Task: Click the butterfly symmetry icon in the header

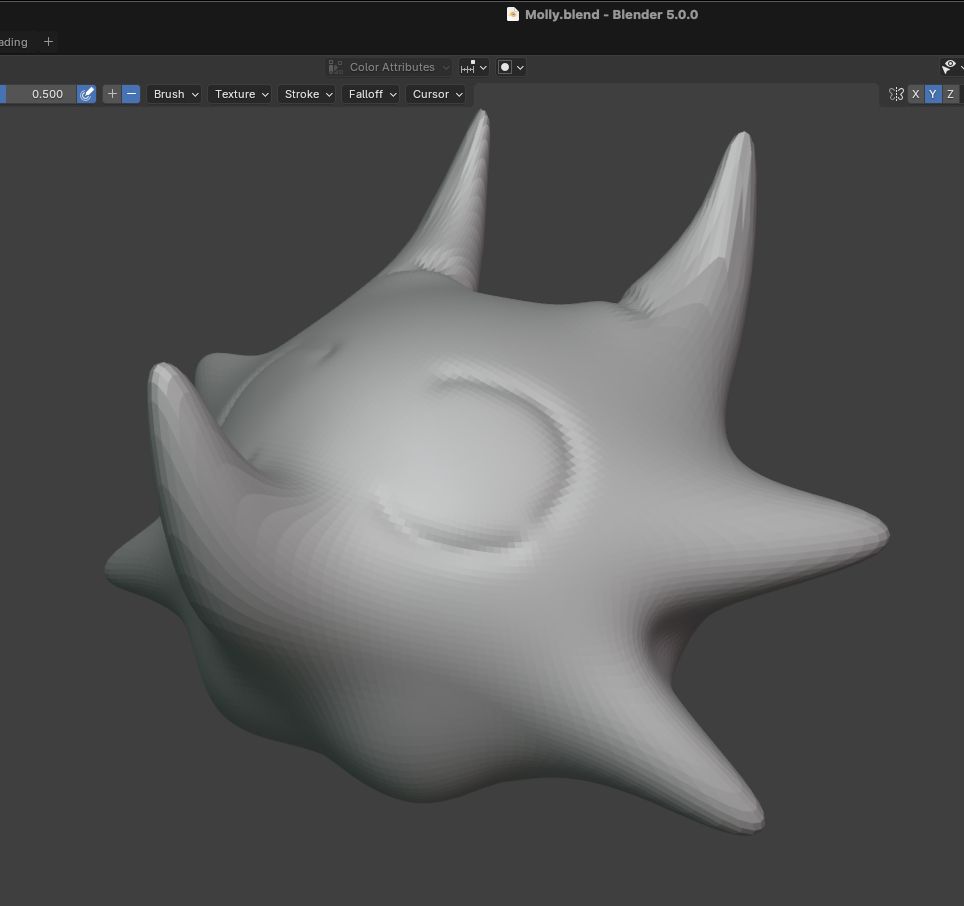Action: coord(897,94)
